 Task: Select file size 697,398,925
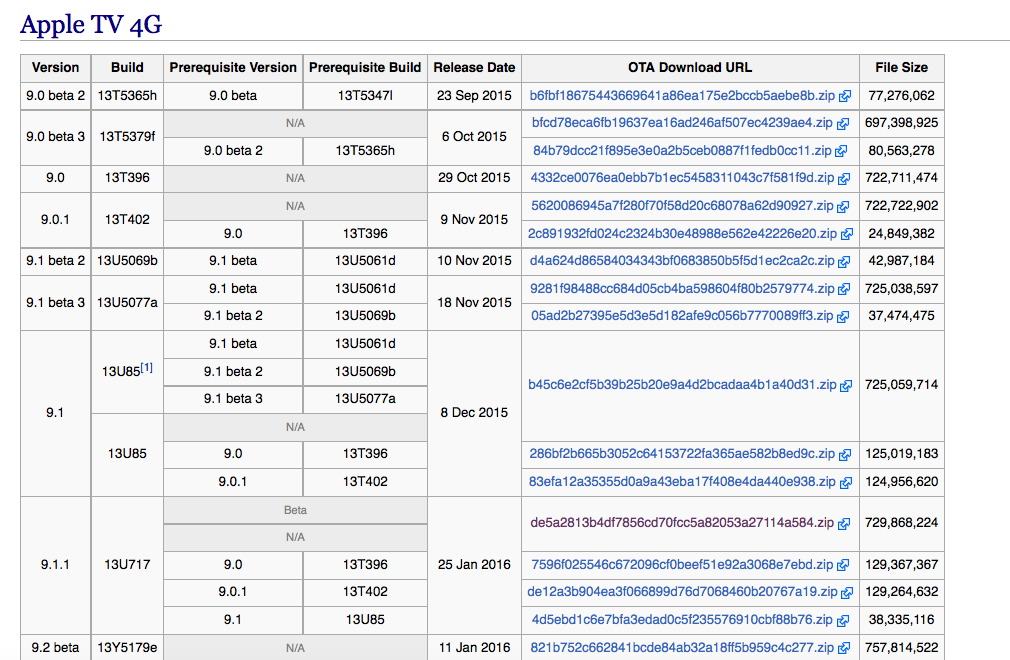901,122
